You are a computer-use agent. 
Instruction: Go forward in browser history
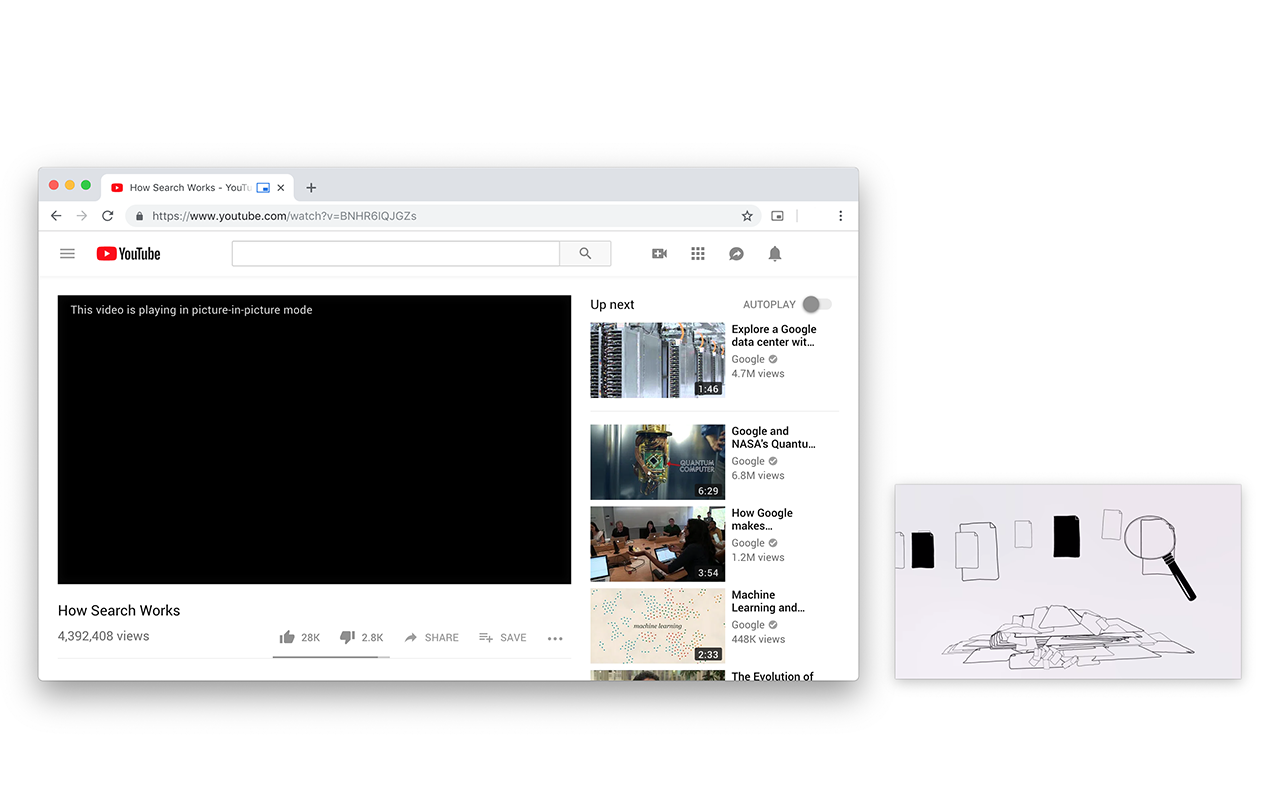click(x=82, y=216)
